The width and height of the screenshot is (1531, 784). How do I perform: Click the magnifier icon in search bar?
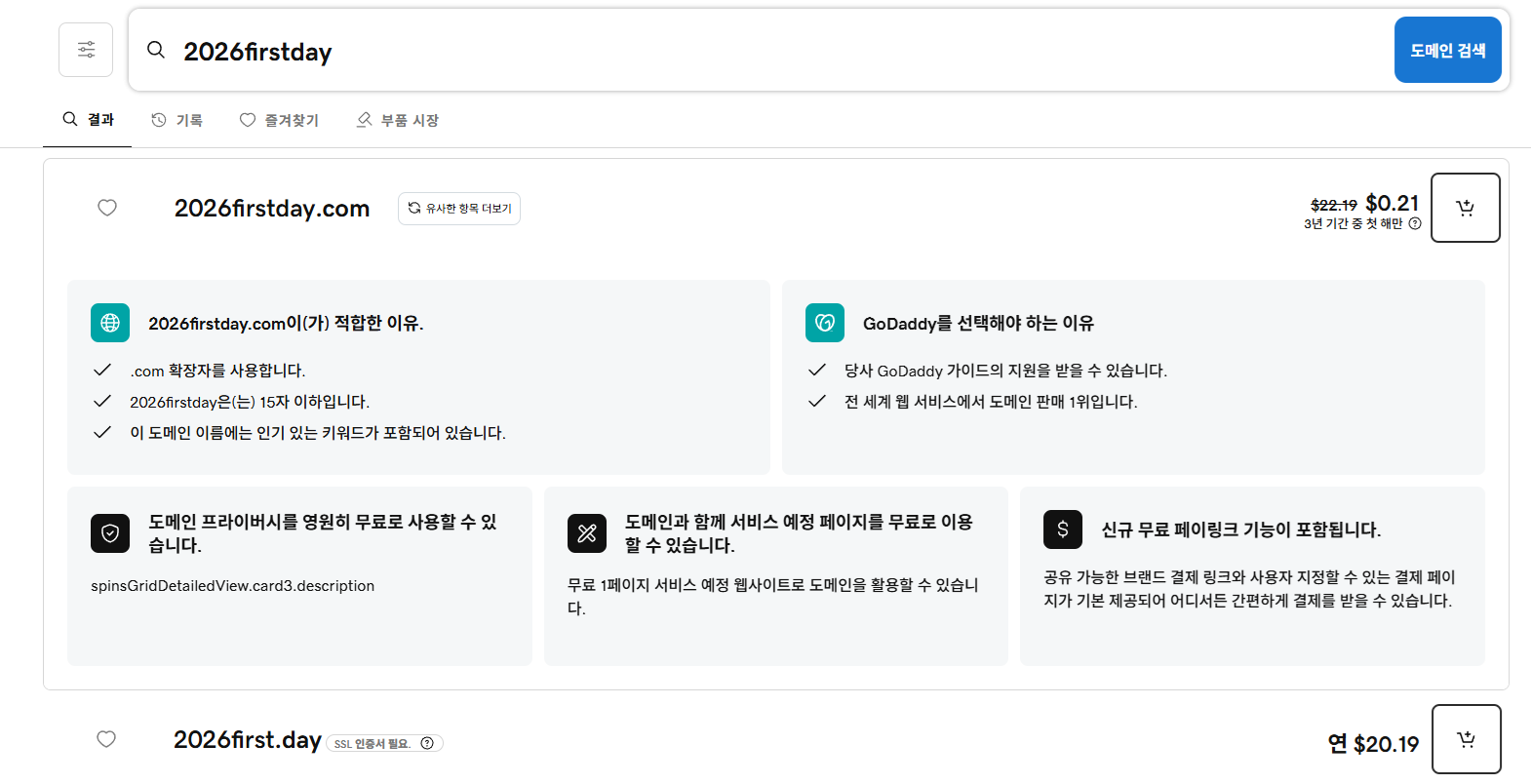click(x=156, y=50)
